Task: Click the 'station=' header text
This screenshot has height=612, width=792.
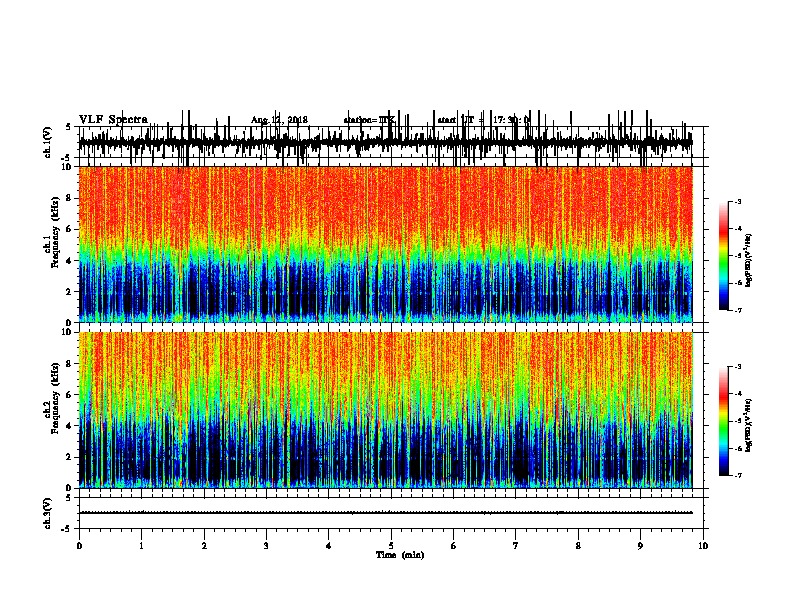Action: tap(361, 120)
